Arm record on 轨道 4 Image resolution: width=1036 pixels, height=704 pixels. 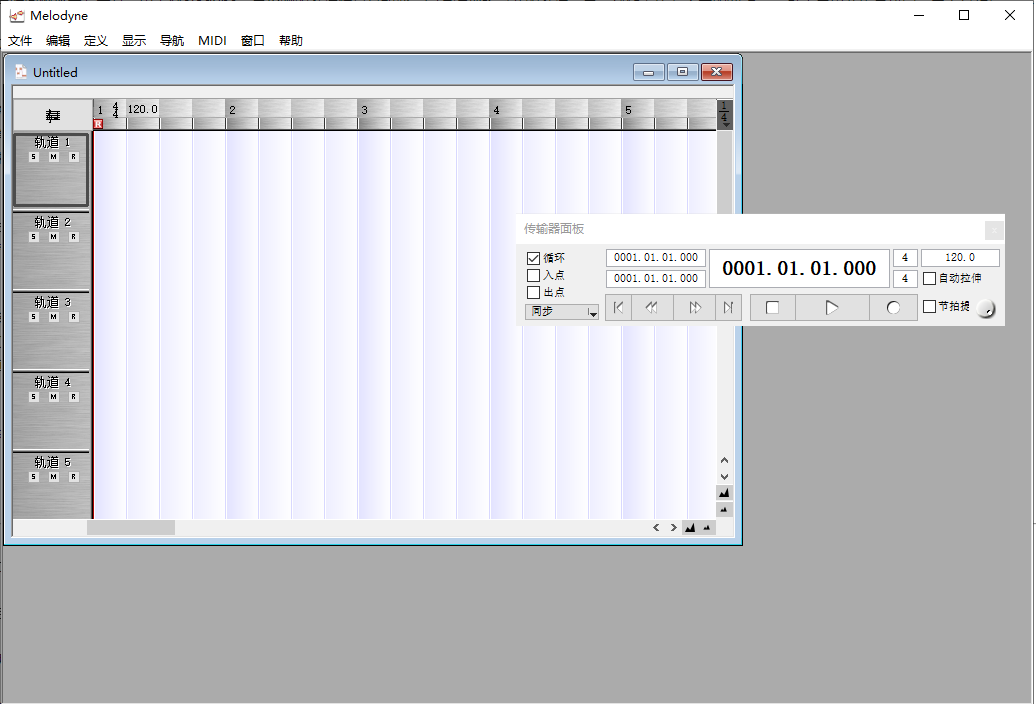[x=73, y=397]
